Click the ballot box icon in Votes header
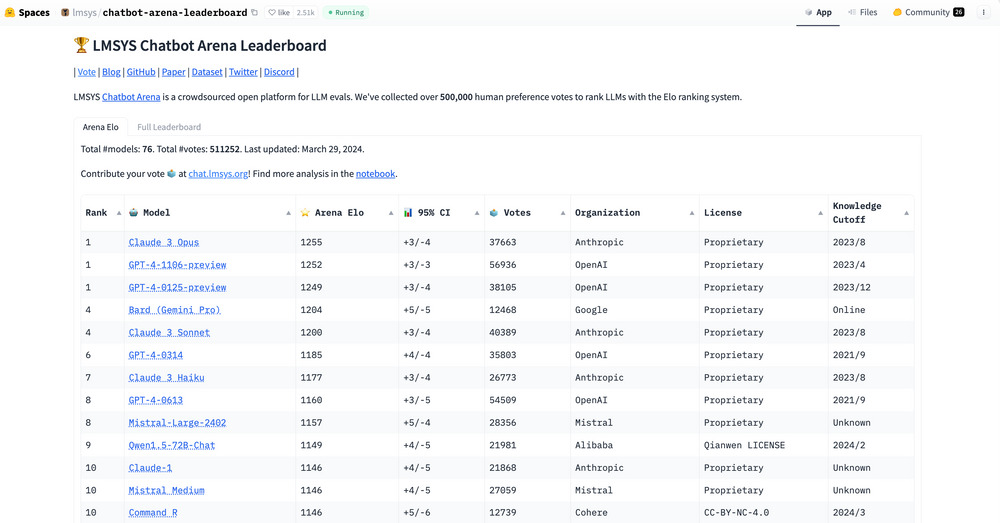The width and height of the screenshot is (1000, 523). pyautogui.click(x=494, y=212)
